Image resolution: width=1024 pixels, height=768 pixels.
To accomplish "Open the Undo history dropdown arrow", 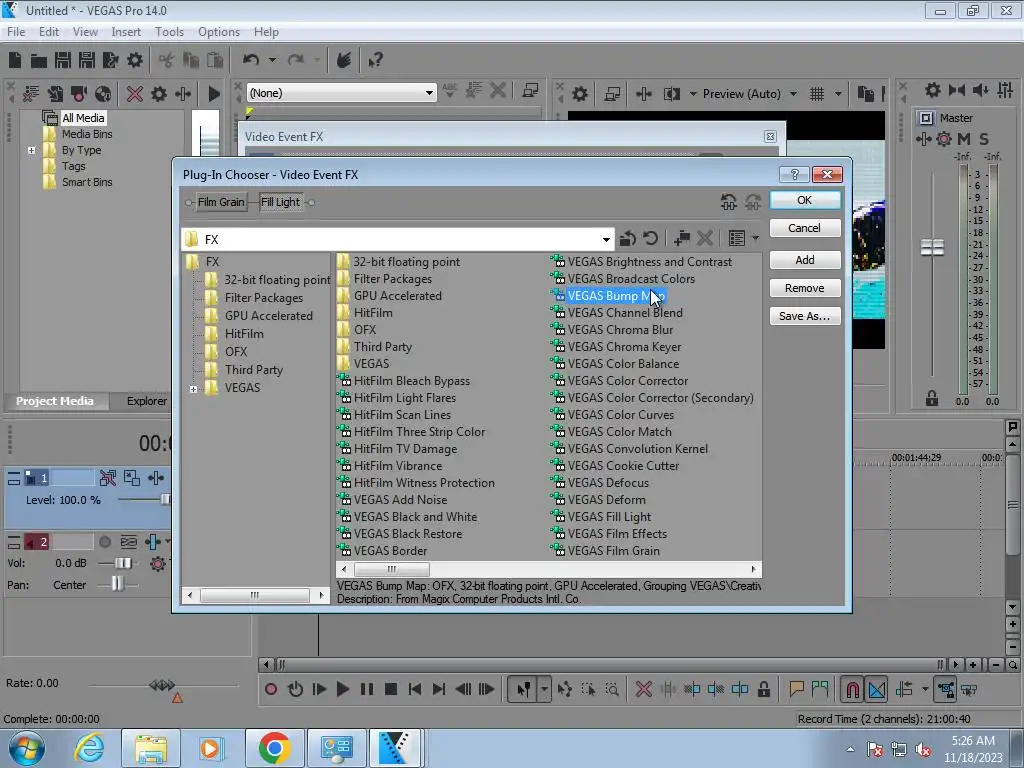I will (x=272, y=60).
